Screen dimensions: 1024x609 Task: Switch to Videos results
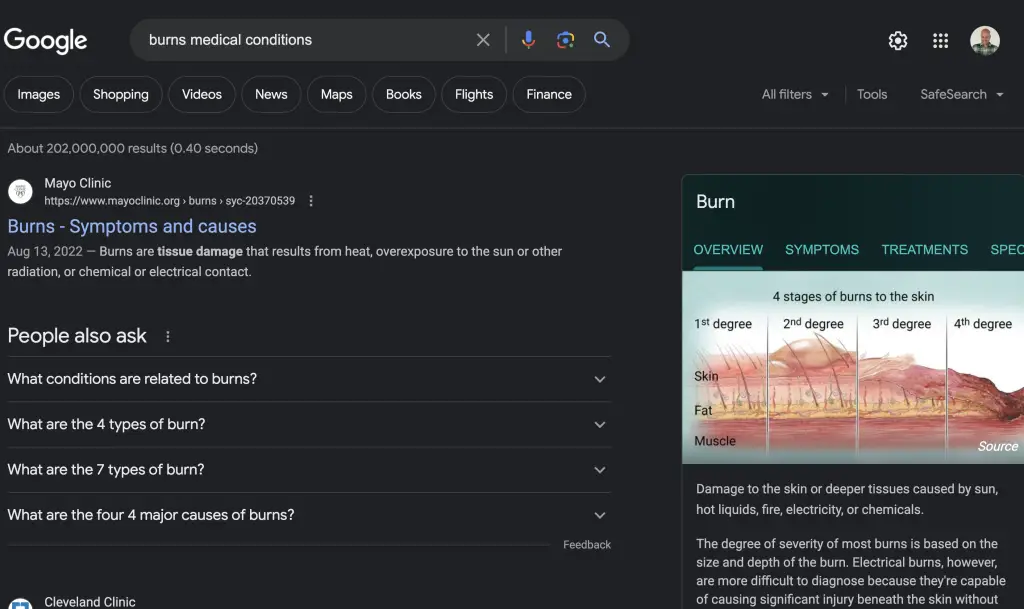click(202, 95)
